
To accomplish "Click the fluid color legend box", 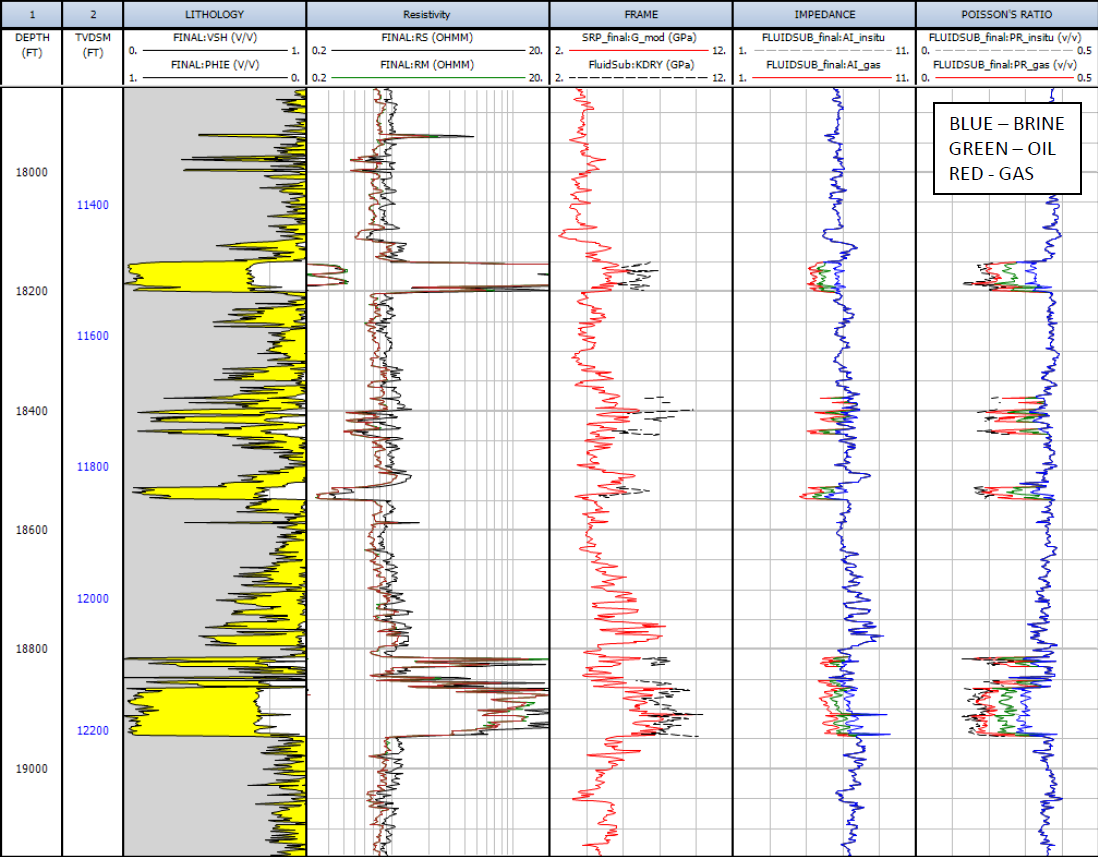I will tap(1006, 148).
